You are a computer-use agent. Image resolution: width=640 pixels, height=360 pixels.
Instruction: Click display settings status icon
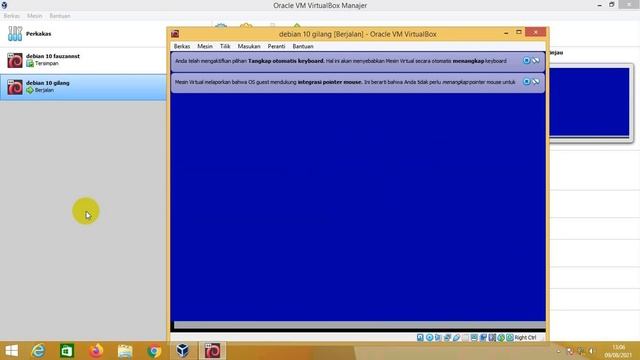[475, 338]
